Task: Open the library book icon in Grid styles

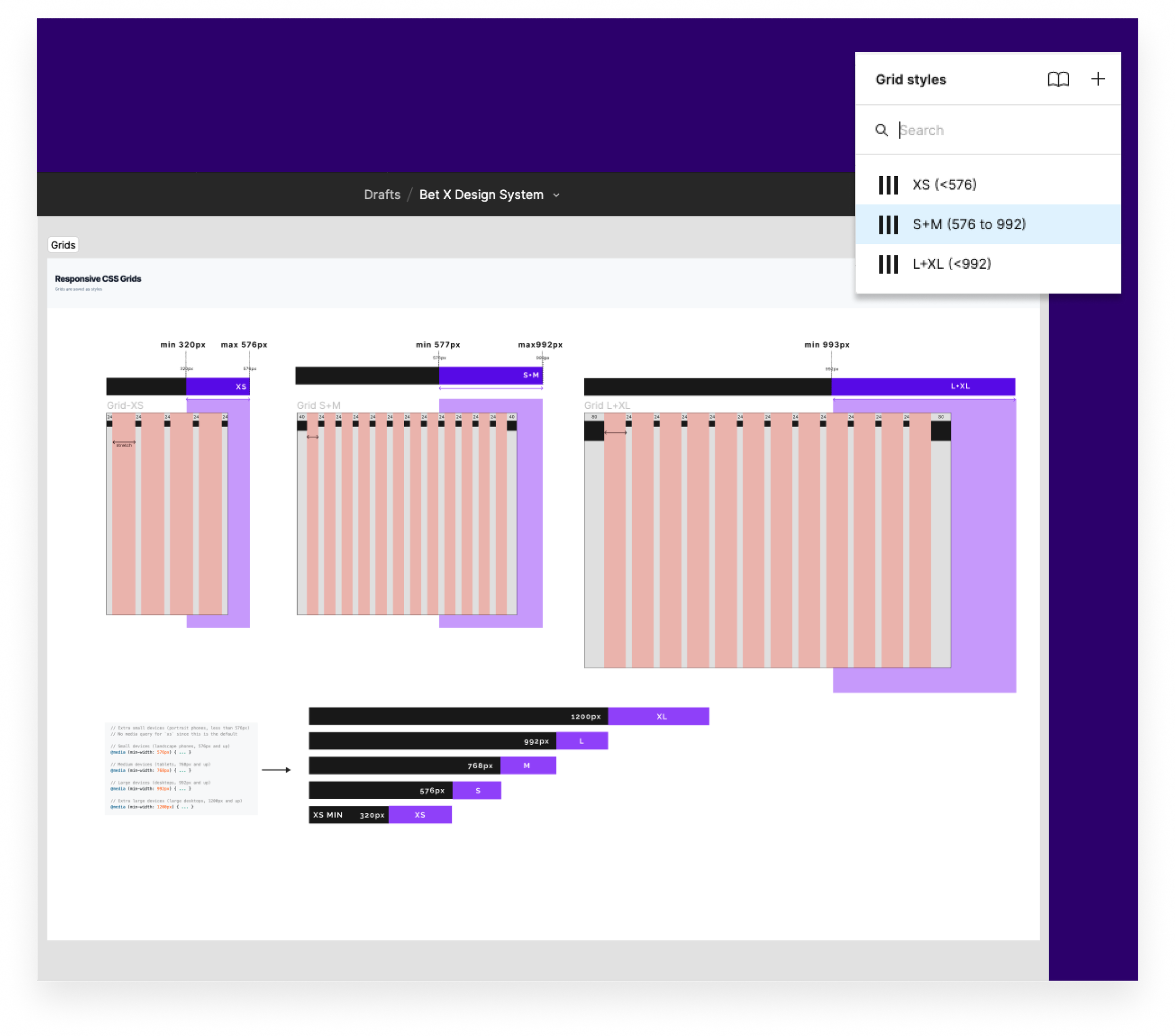Action: coord(1057,79)
